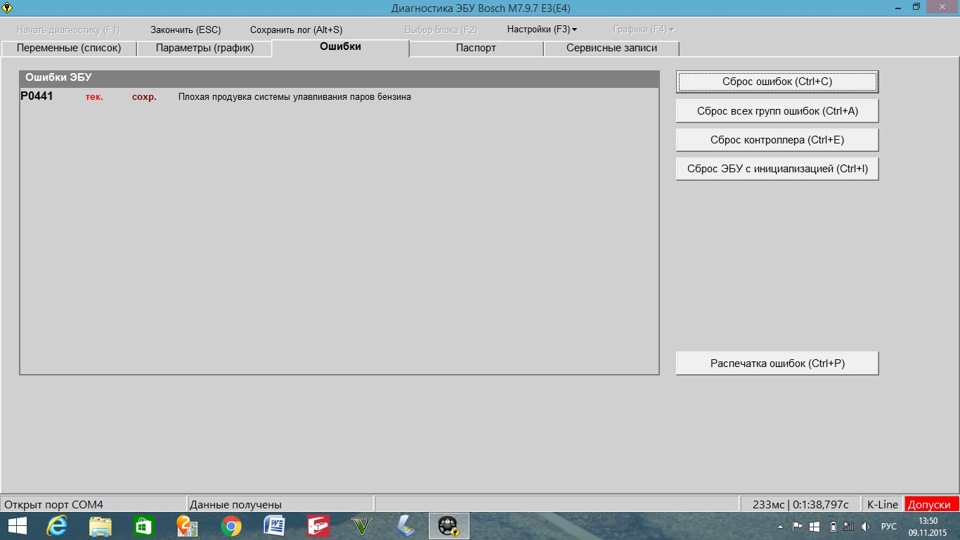
Task: Open the Настройки (F3) dropdown menu
Action: 542,29
